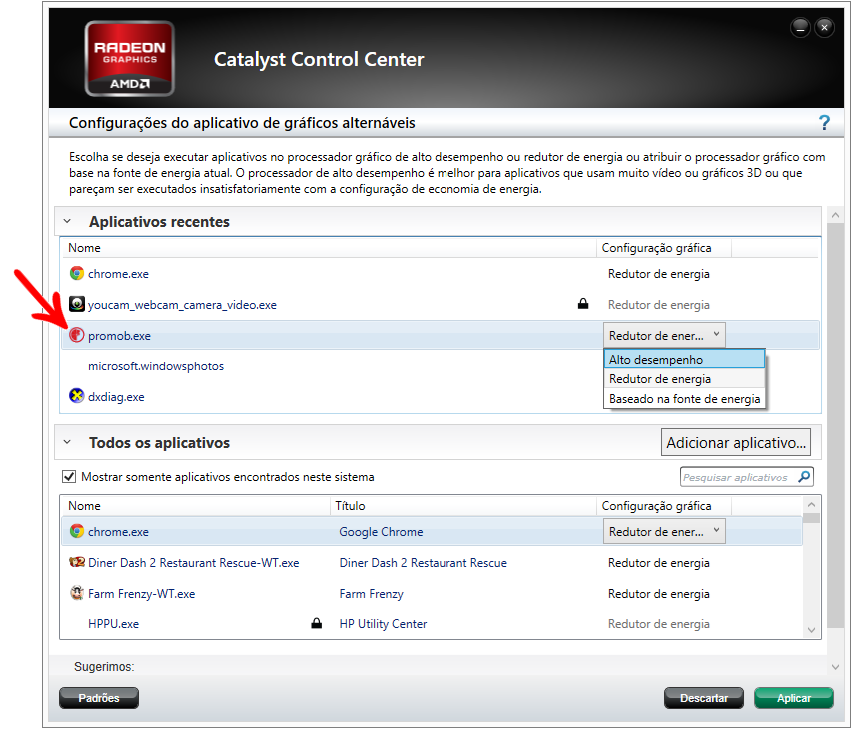The height and width of the screenshot is (740, 856).
Task: Click the chrome.exe icon in Todos os aplicativos
Action: click(x=76, y=531)
